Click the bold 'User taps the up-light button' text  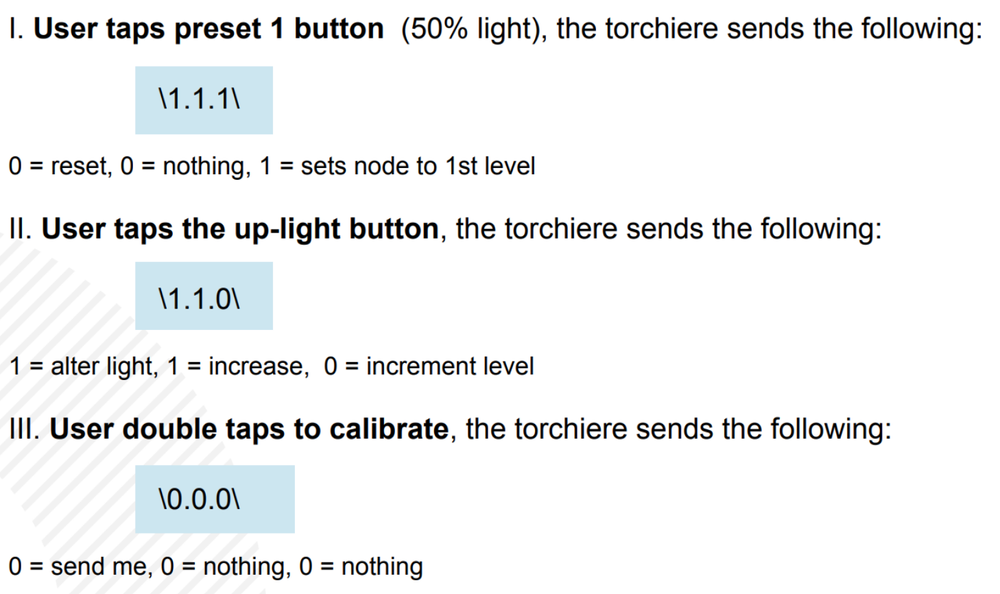pyautogui.click(x=240, y=230)
